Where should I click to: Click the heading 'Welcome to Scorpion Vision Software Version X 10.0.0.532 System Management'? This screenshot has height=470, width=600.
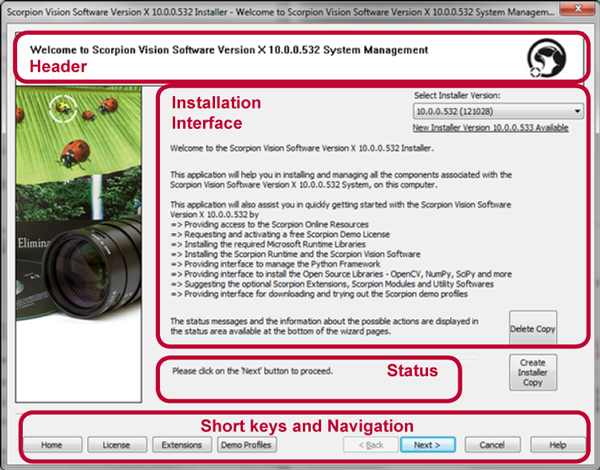[x=229, y=50]
